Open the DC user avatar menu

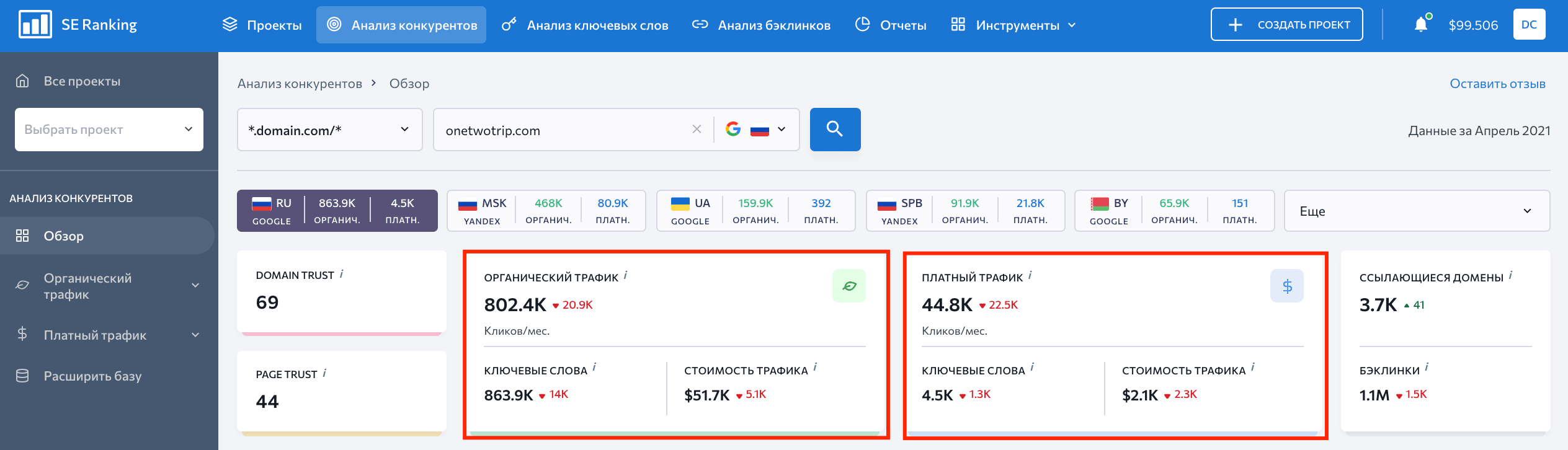1529,25
